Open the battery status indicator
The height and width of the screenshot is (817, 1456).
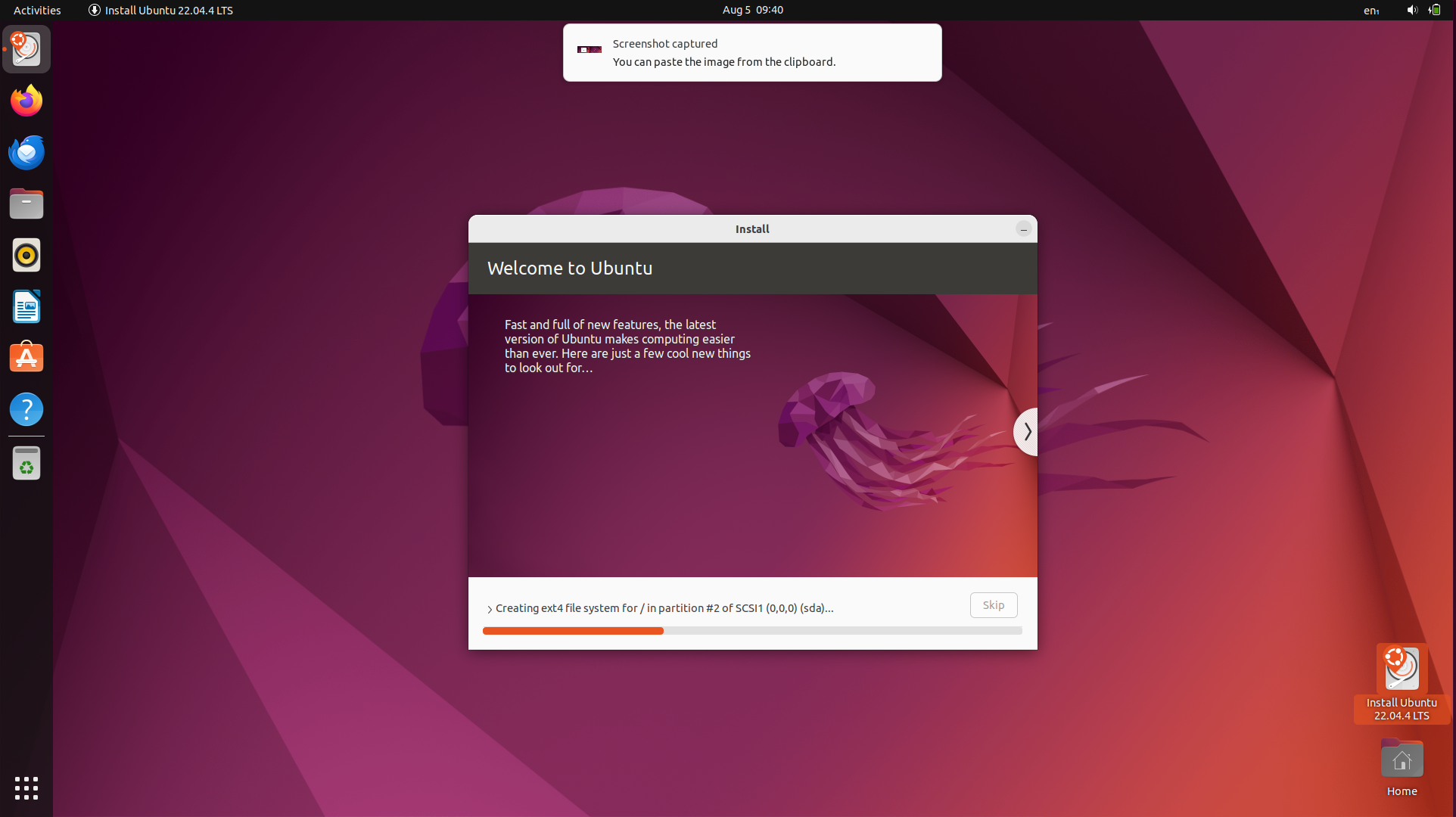coord(1434,10)
